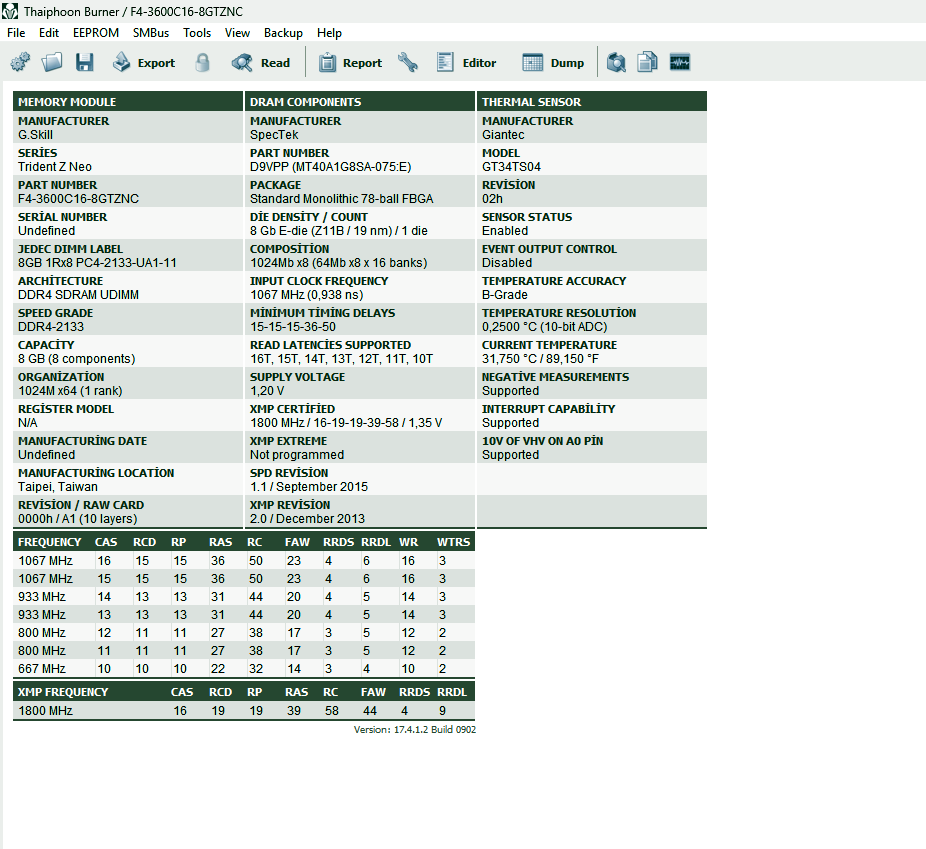Click the FREQUENCY header in timing table
Viewport: 926px width, 849px height.
[50, 542]
